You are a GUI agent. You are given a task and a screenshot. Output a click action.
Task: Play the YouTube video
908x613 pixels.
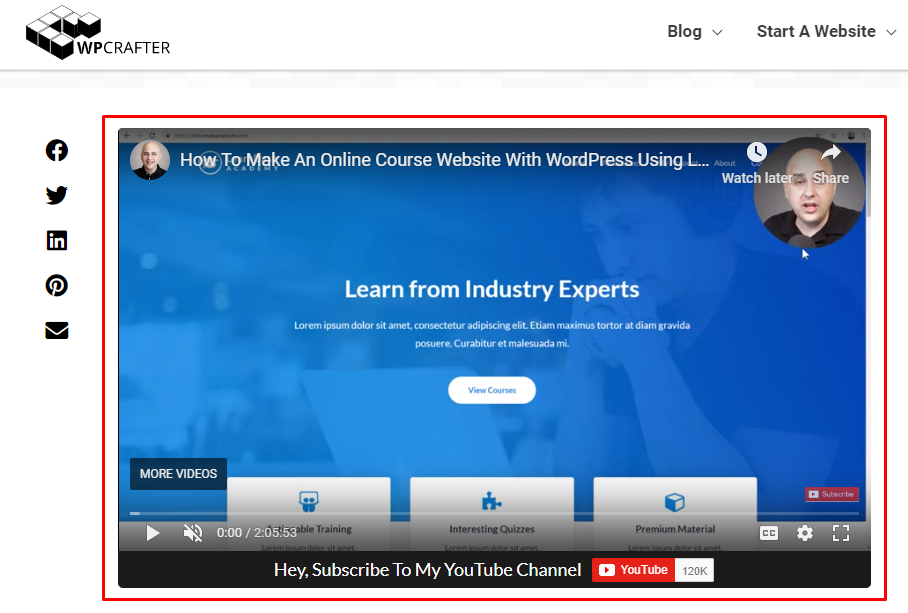click(x=153, y=533)
